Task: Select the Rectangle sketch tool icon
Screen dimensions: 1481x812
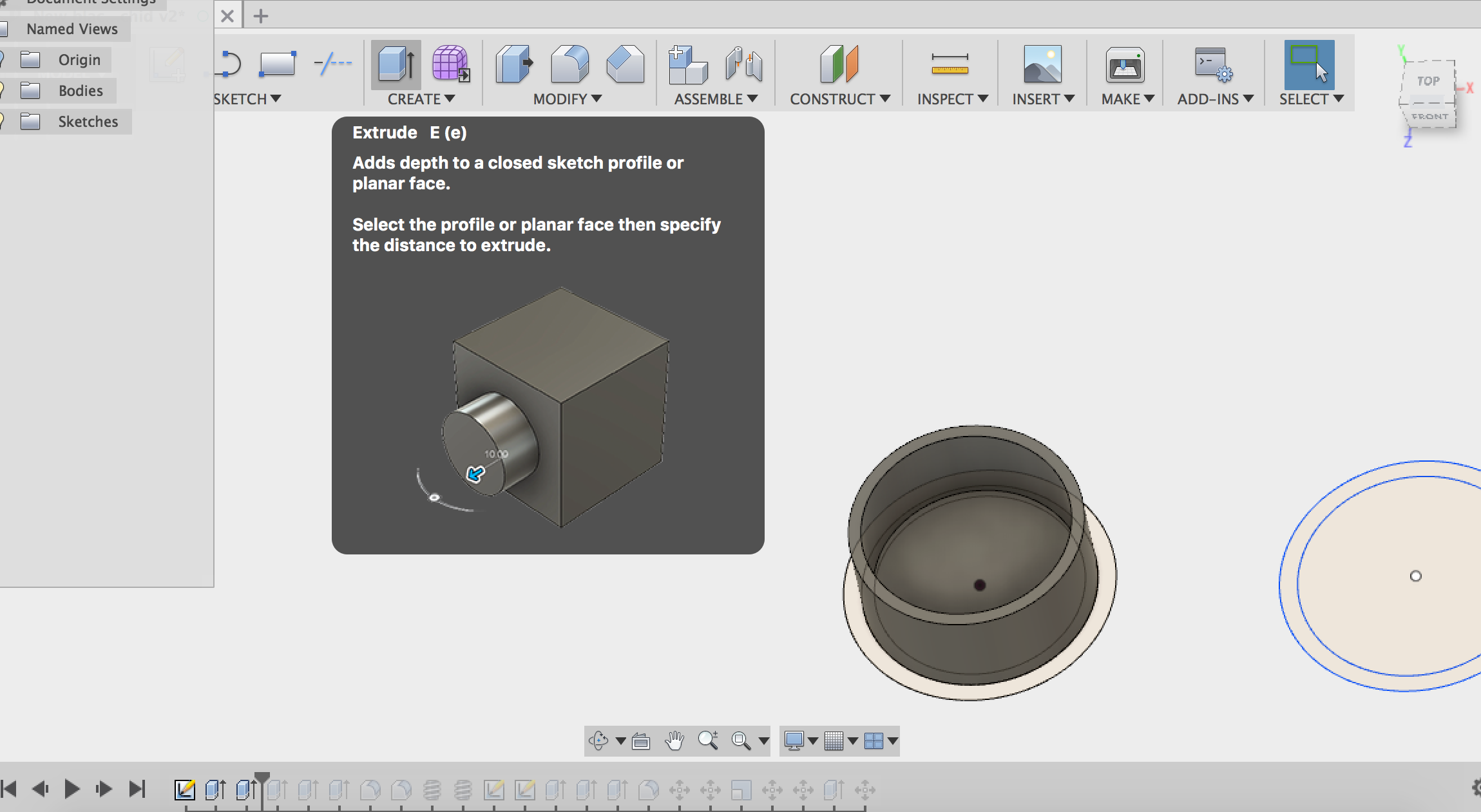Action: pos(278,64)
